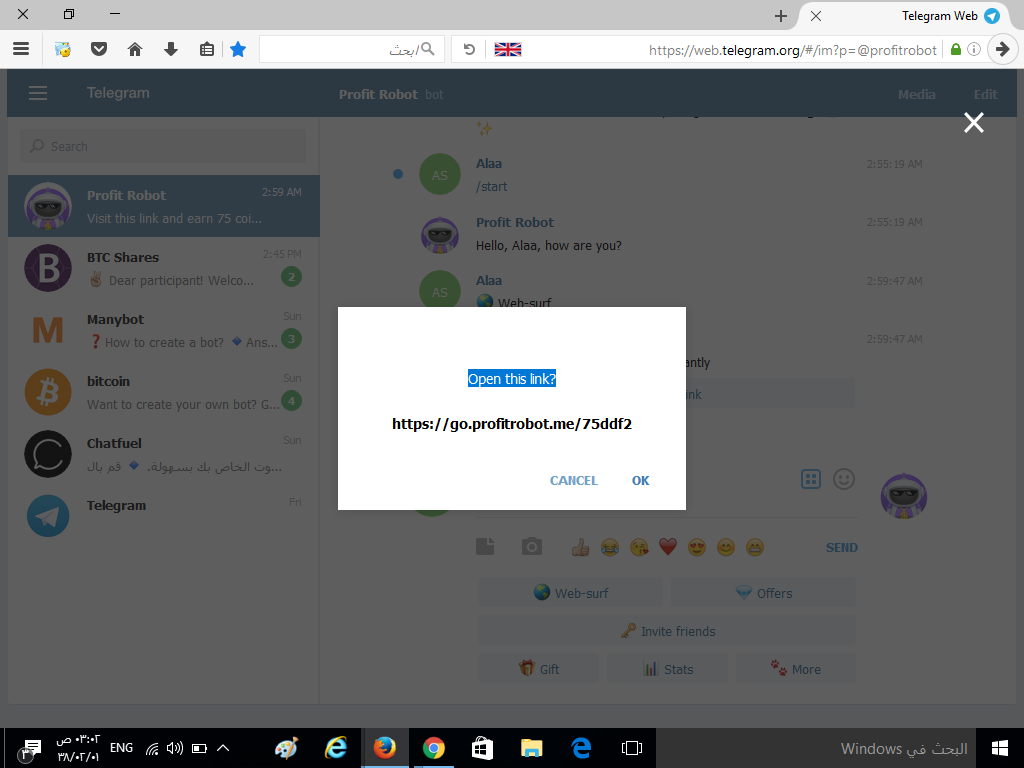Insert the grinning face emoji
This screenshot has width=1024, height=768.
754,547
